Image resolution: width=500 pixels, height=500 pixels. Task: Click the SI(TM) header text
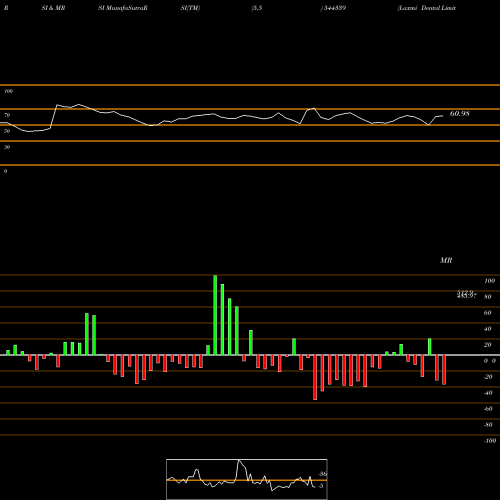click(190, 8)
